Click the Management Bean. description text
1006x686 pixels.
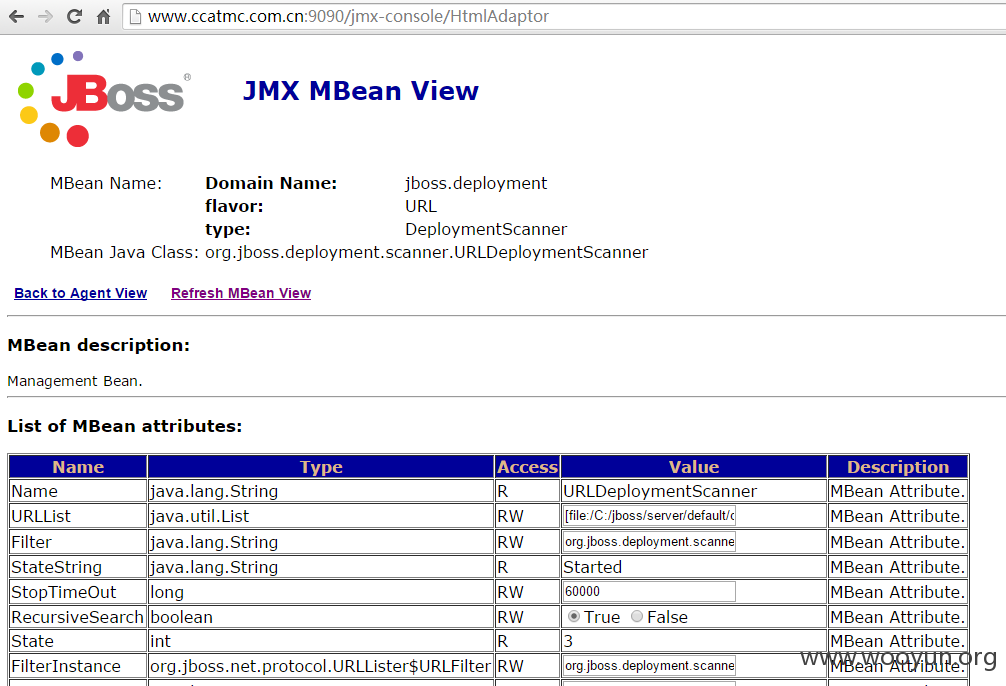tap(74, 381)
